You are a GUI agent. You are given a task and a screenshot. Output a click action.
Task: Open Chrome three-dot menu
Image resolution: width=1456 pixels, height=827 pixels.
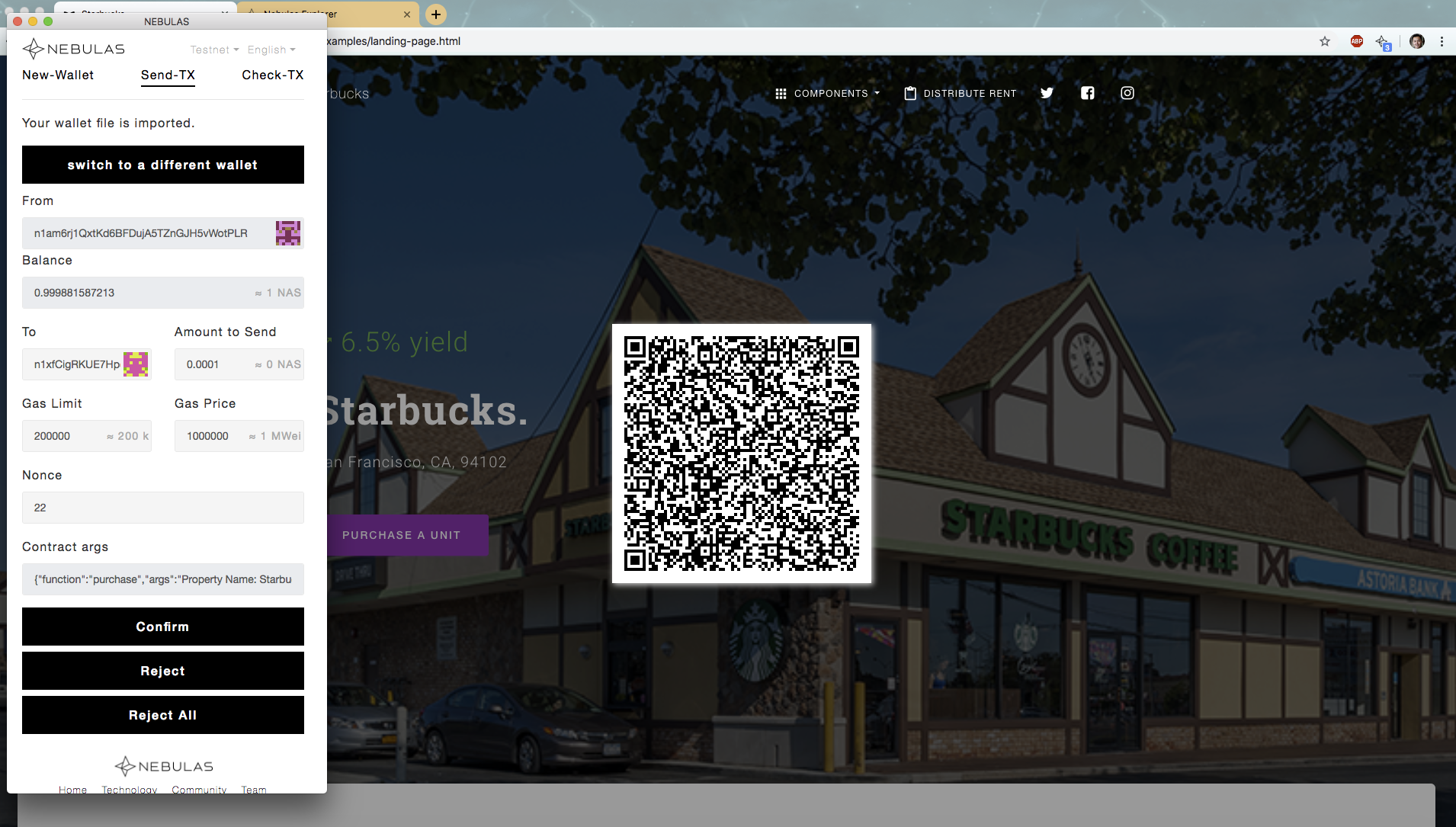1442,41
